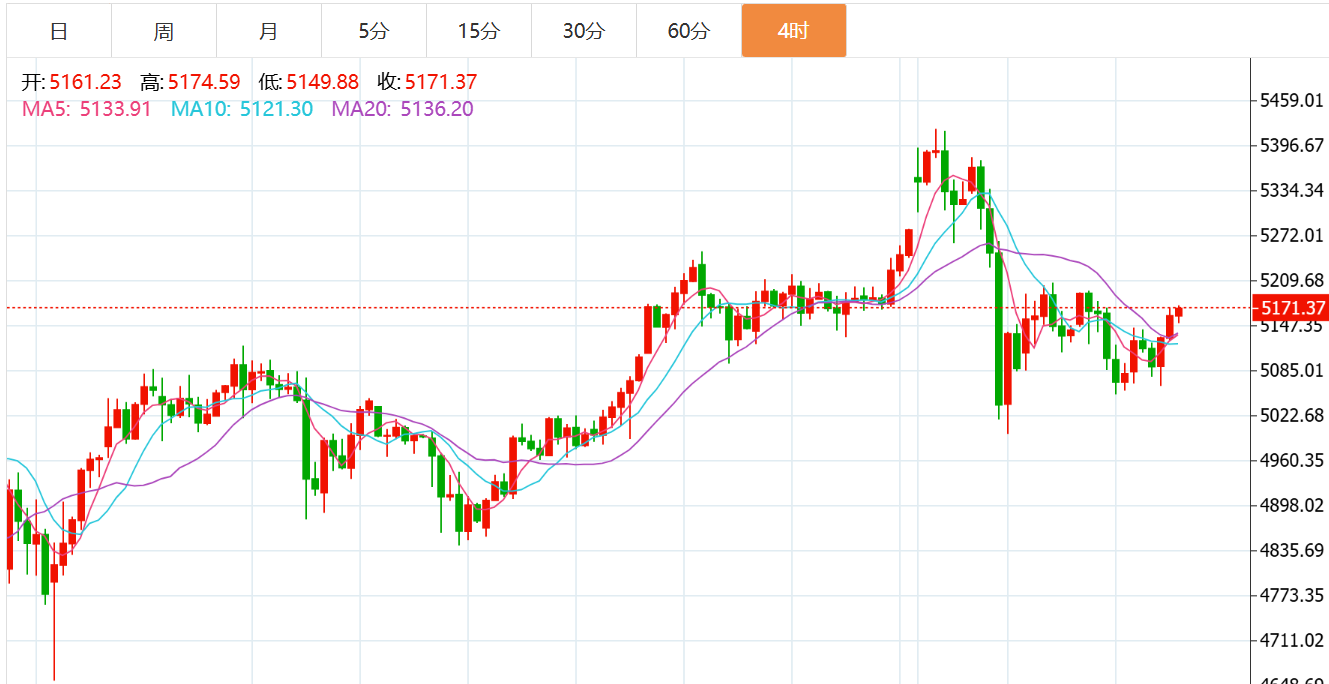Click the 5459.01 price axis label
This screenshot has height=684, width=1329.
(1292, 101)
